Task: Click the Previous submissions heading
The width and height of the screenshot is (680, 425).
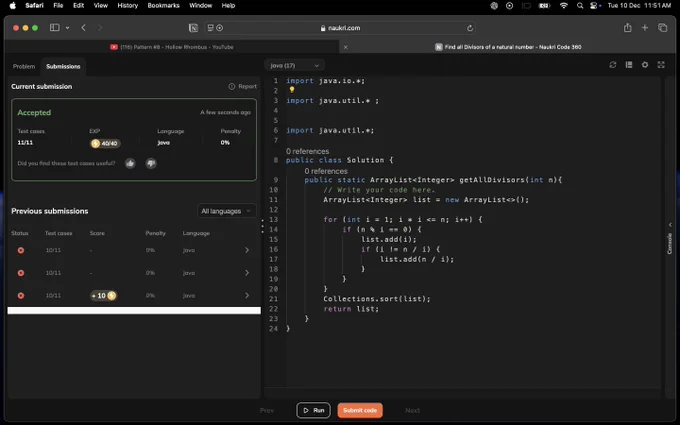Action: [50, 211]
